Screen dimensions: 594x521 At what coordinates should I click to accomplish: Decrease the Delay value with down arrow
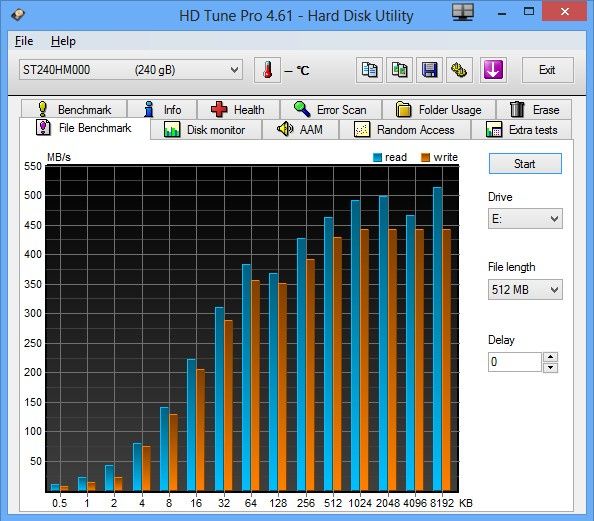[x=550, y=368]
